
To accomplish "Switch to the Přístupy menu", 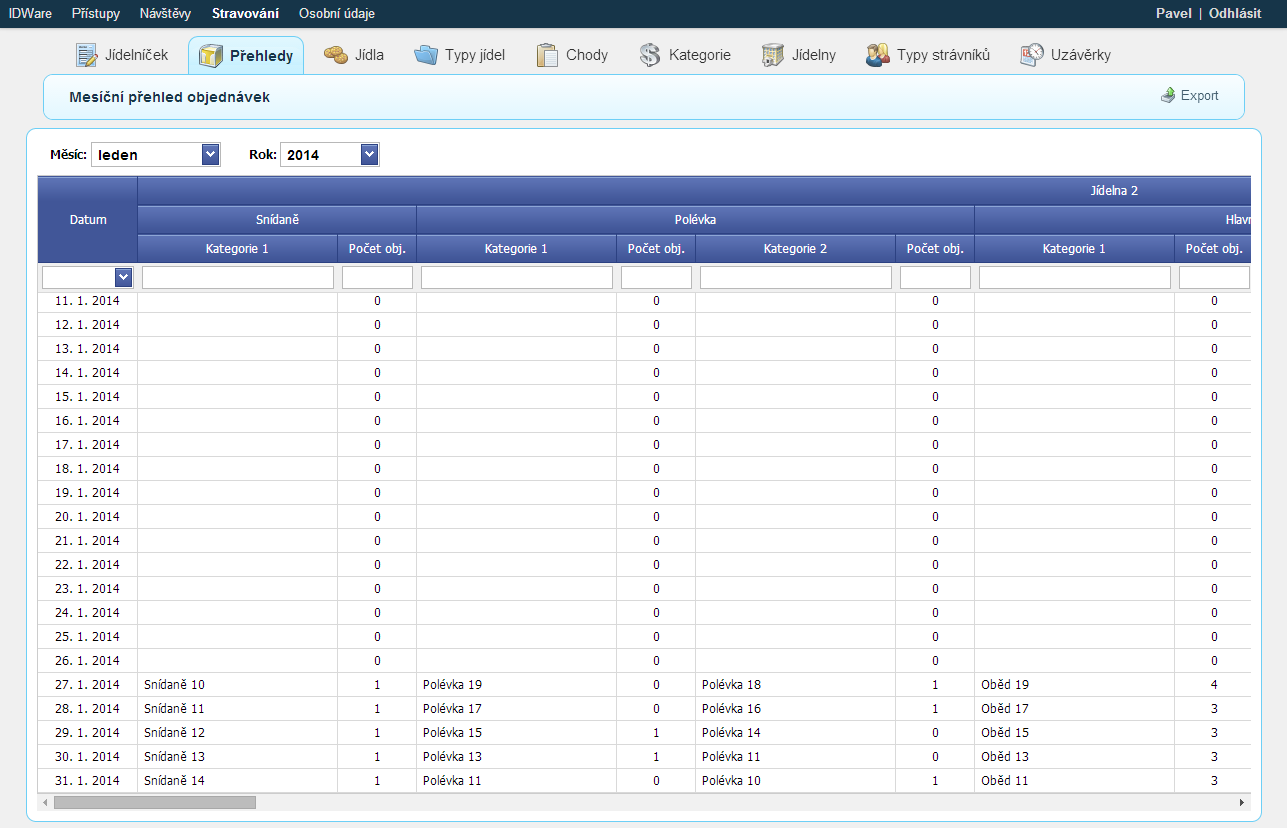I will click(x=96, y=13).
